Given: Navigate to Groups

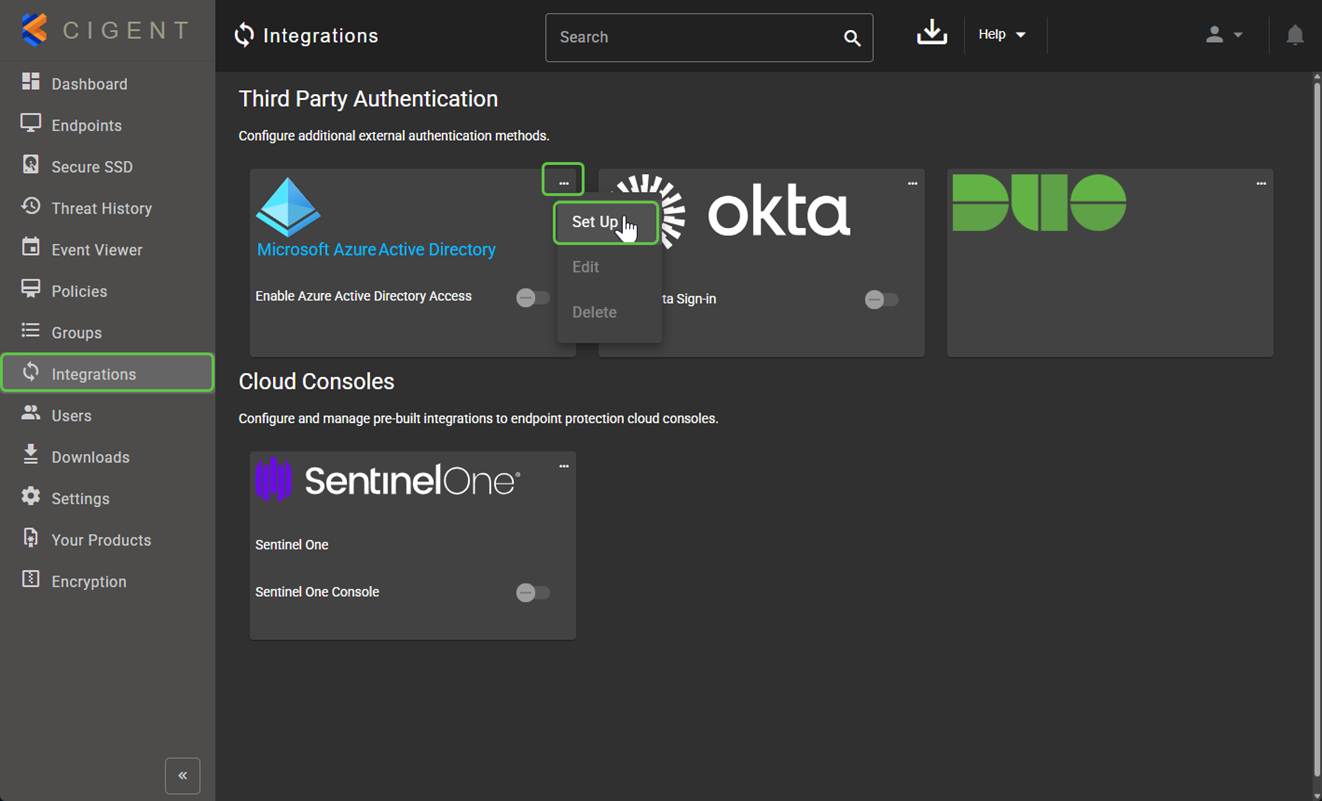Looking at the screenshot, I should (x=107, y=333).
